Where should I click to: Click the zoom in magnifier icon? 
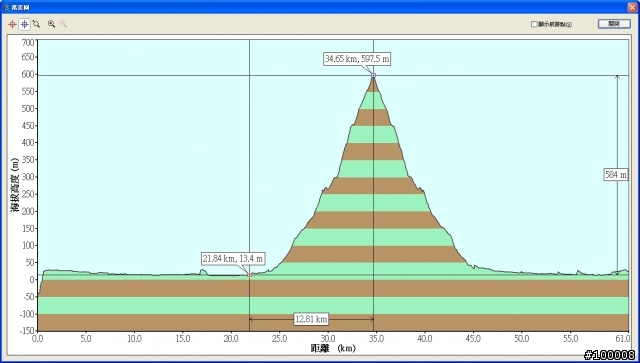pos(51,24)
